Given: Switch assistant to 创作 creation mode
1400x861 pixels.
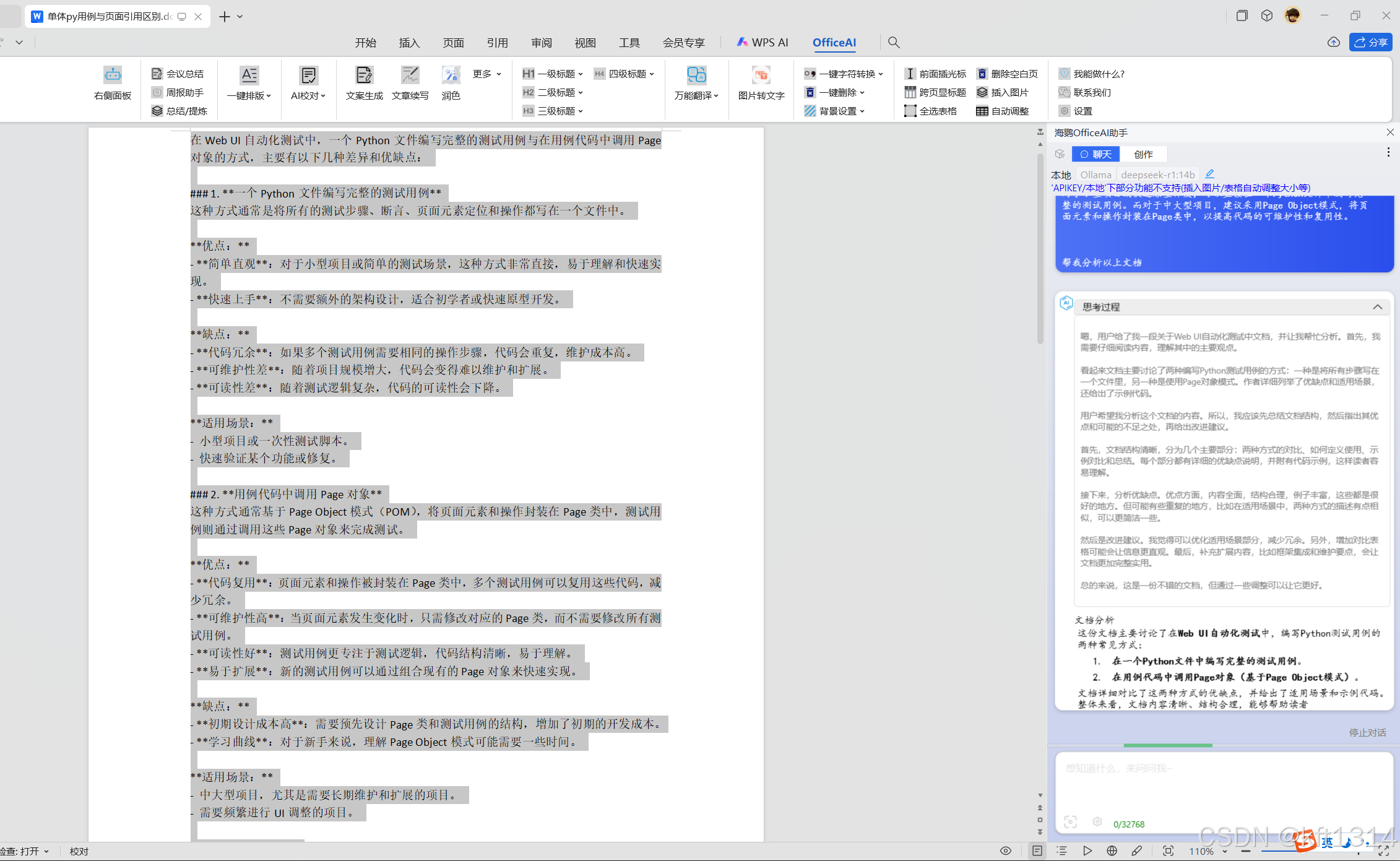Looking at the screenshot, I should tap(1143, 154).
